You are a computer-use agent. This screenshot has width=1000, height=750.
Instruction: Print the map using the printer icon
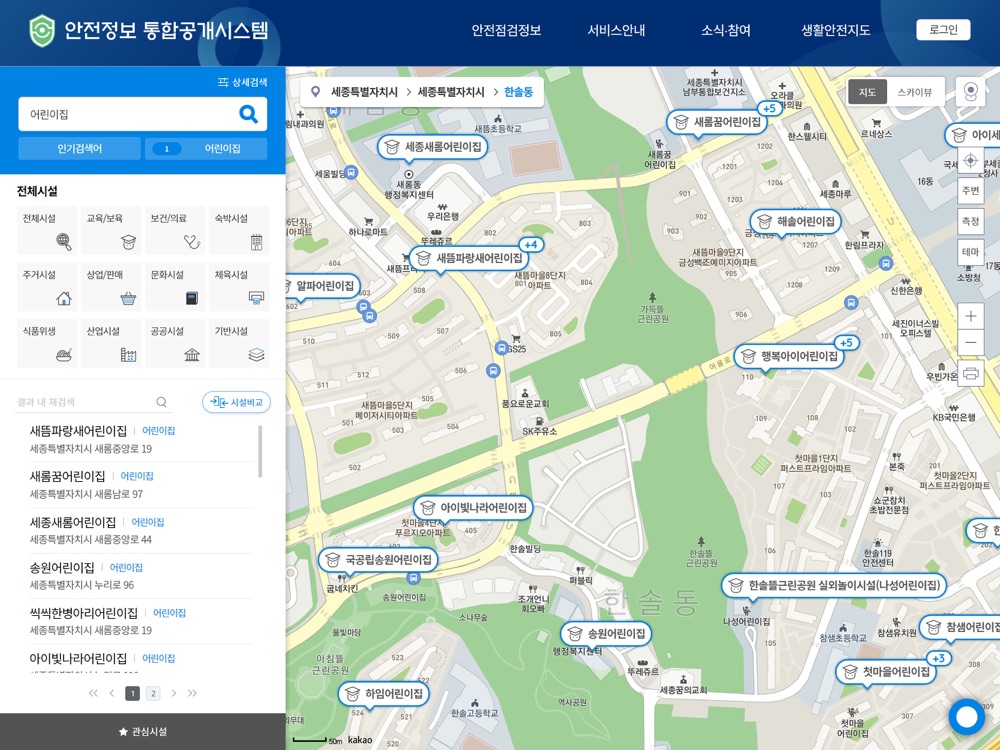pos(970,374)
